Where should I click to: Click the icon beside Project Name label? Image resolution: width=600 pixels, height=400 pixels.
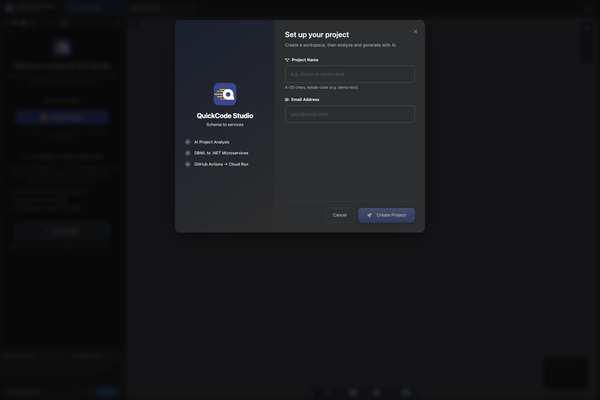287,60
